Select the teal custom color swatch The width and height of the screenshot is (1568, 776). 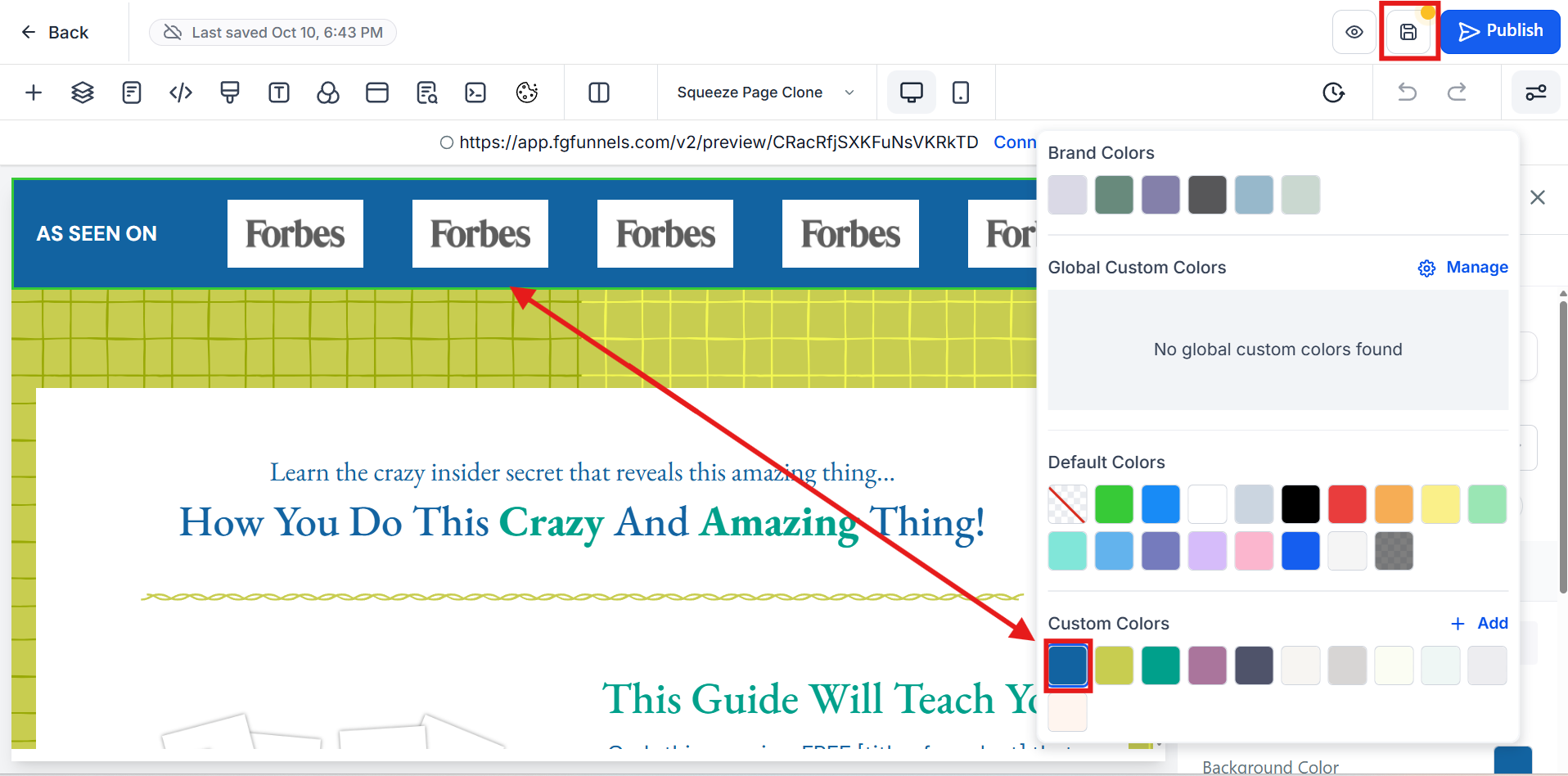1161,665
